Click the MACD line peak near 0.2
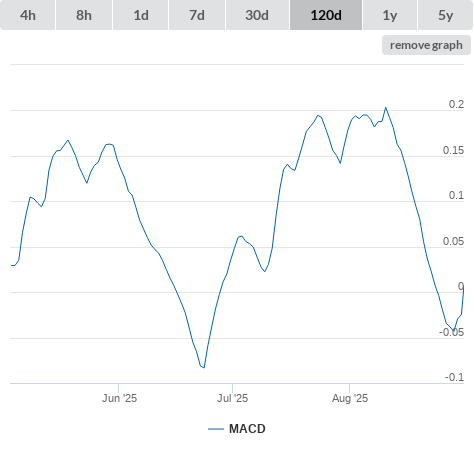The image size is (474, 455). click(x=386, y=108)
